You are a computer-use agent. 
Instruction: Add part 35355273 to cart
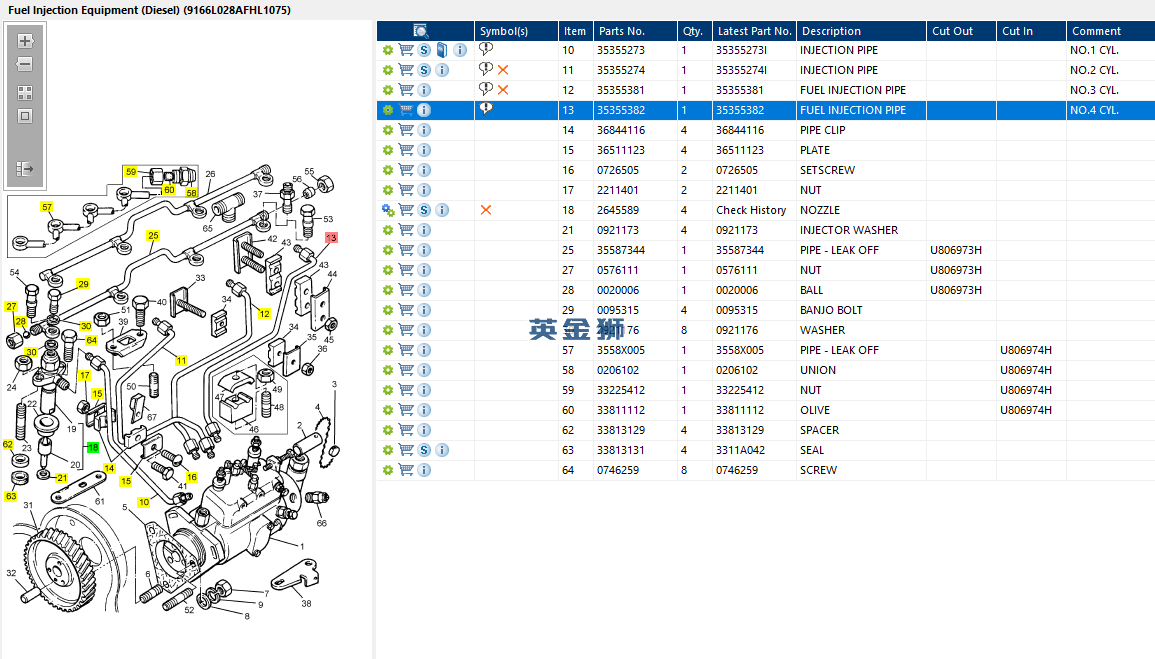coord(406,50)
